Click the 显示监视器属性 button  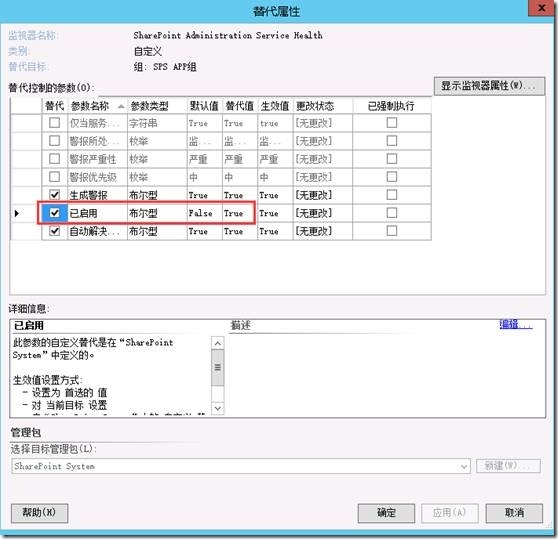coord(489,86)
